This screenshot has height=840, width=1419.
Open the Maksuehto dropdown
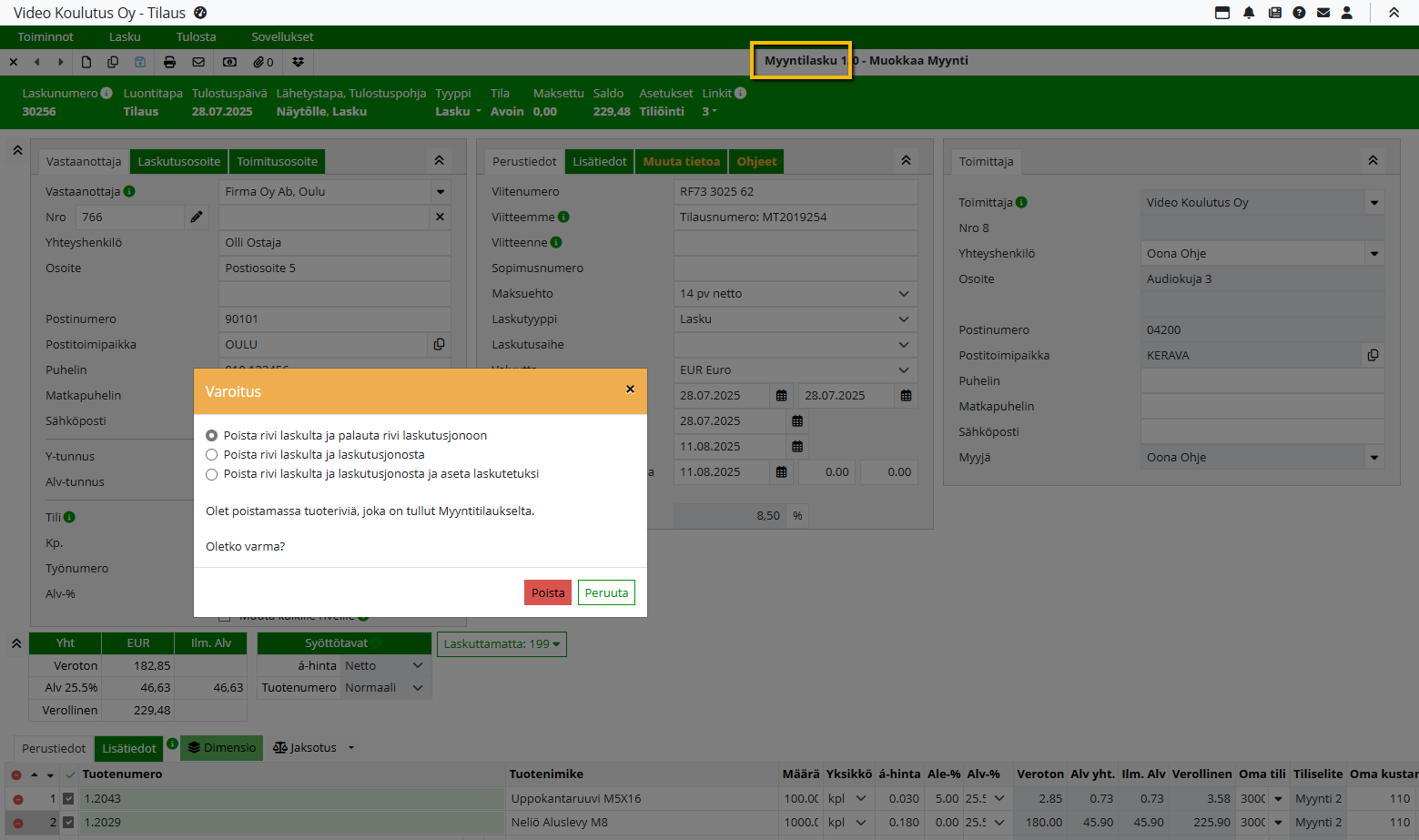pyautogui.click(x=795, y=294)
